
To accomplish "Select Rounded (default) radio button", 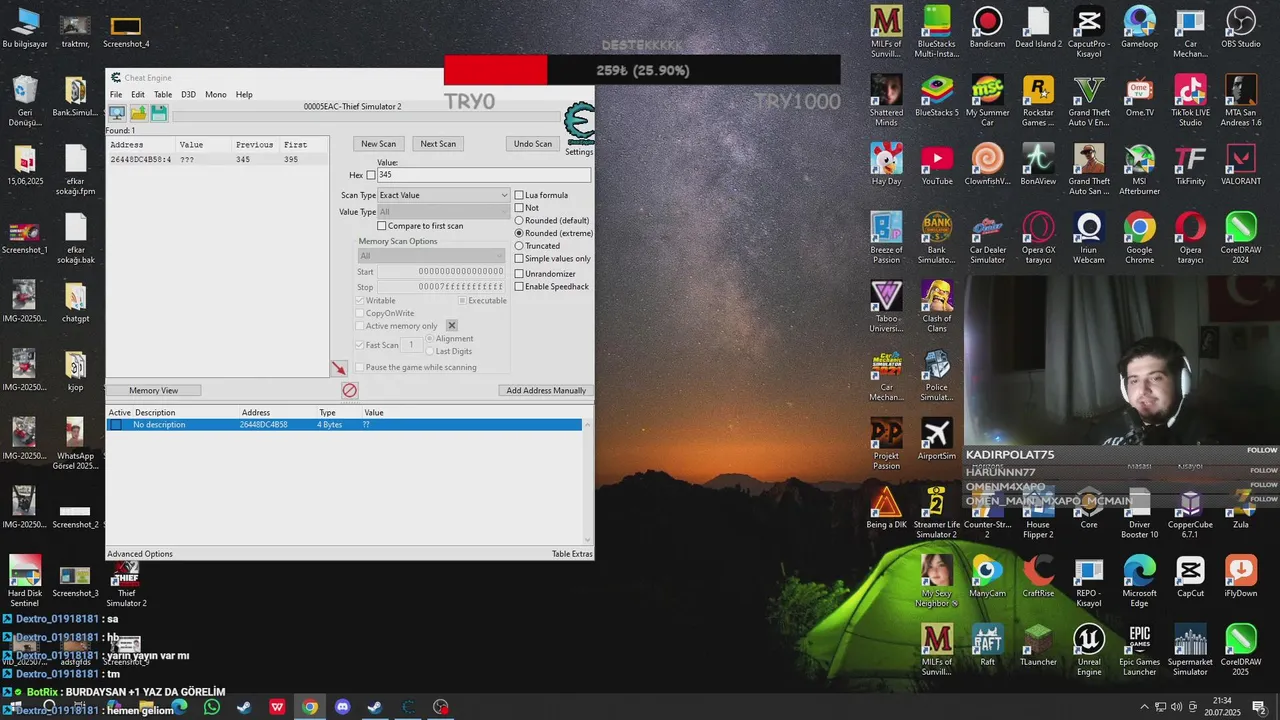I will [x=519, y=220].
